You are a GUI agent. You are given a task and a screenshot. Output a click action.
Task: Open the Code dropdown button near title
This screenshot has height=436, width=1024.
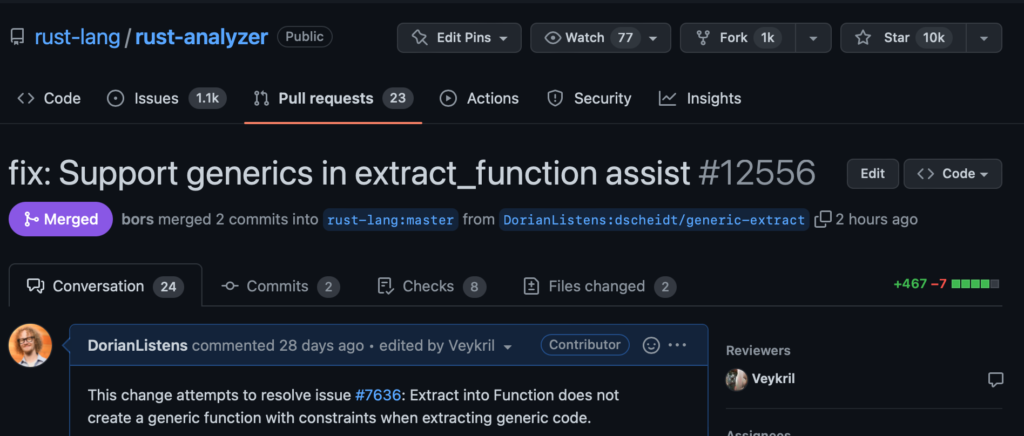click(x=952, y=174)
